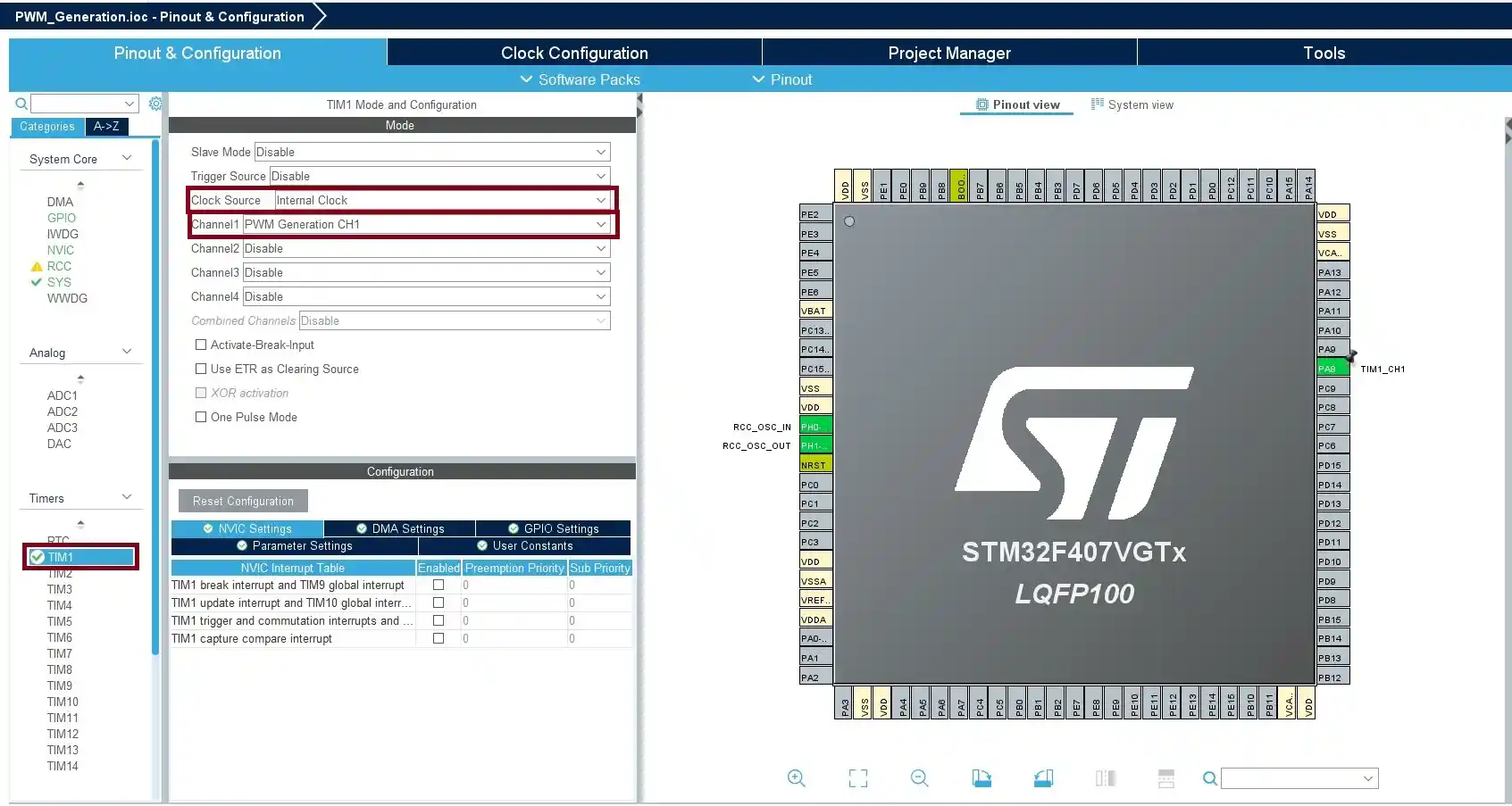Click the peripheral search input field
Viewport: 1512px width, 806px height.
(x=85, y=104)
